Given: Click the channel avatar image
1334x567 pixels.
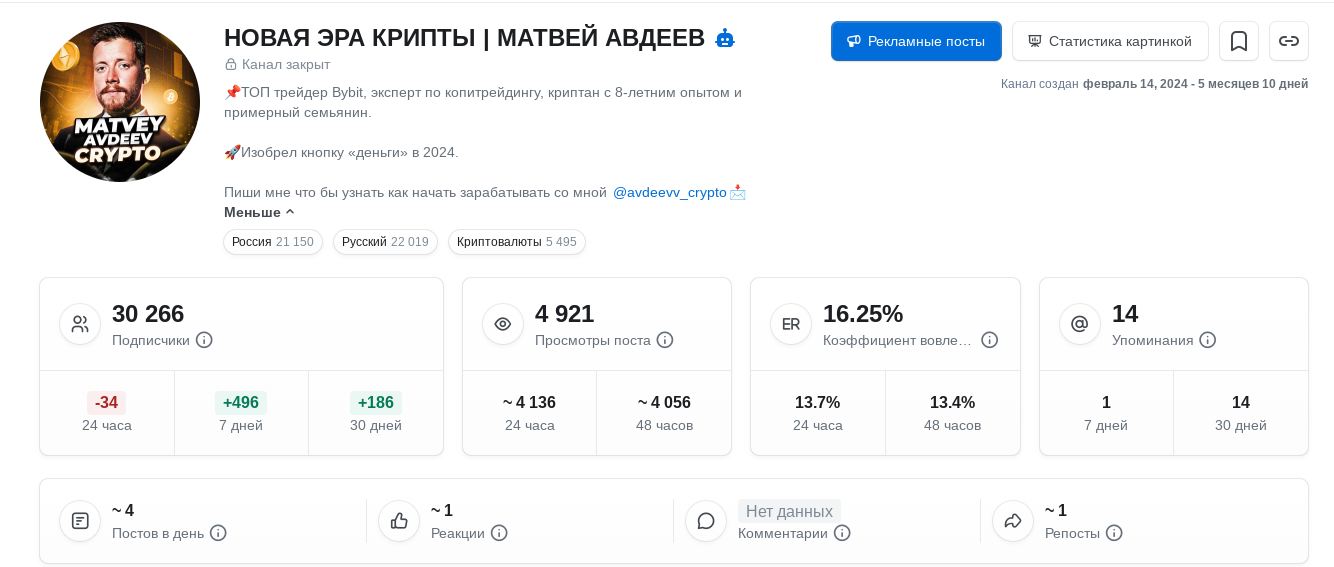Looking at the screenshot, I should coord(120,102).
